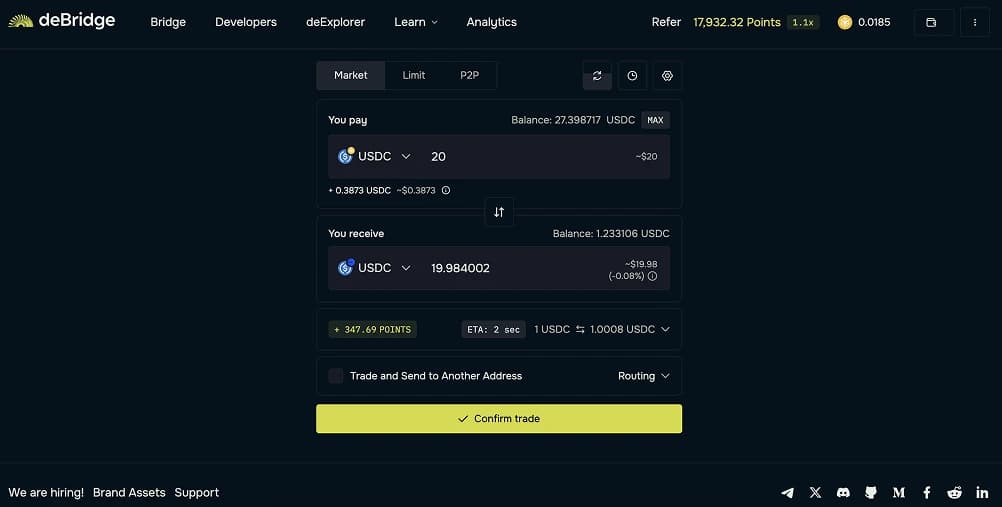Open the You pay USDC token dropdown
The height and width of the screenshot is (507, 1002).
point(375,156)
